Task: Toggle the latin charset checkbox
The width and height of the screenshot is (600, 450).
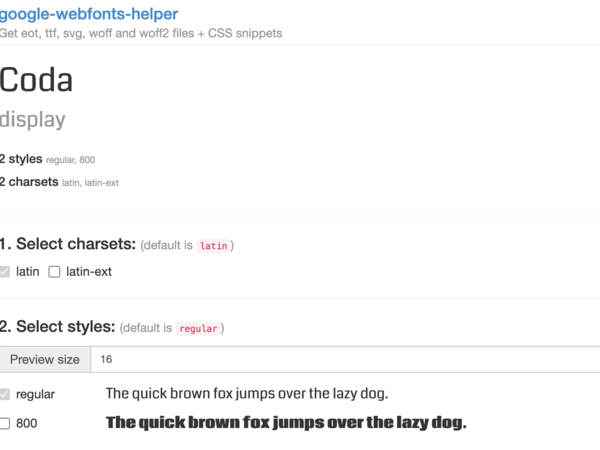Action: 5,271
